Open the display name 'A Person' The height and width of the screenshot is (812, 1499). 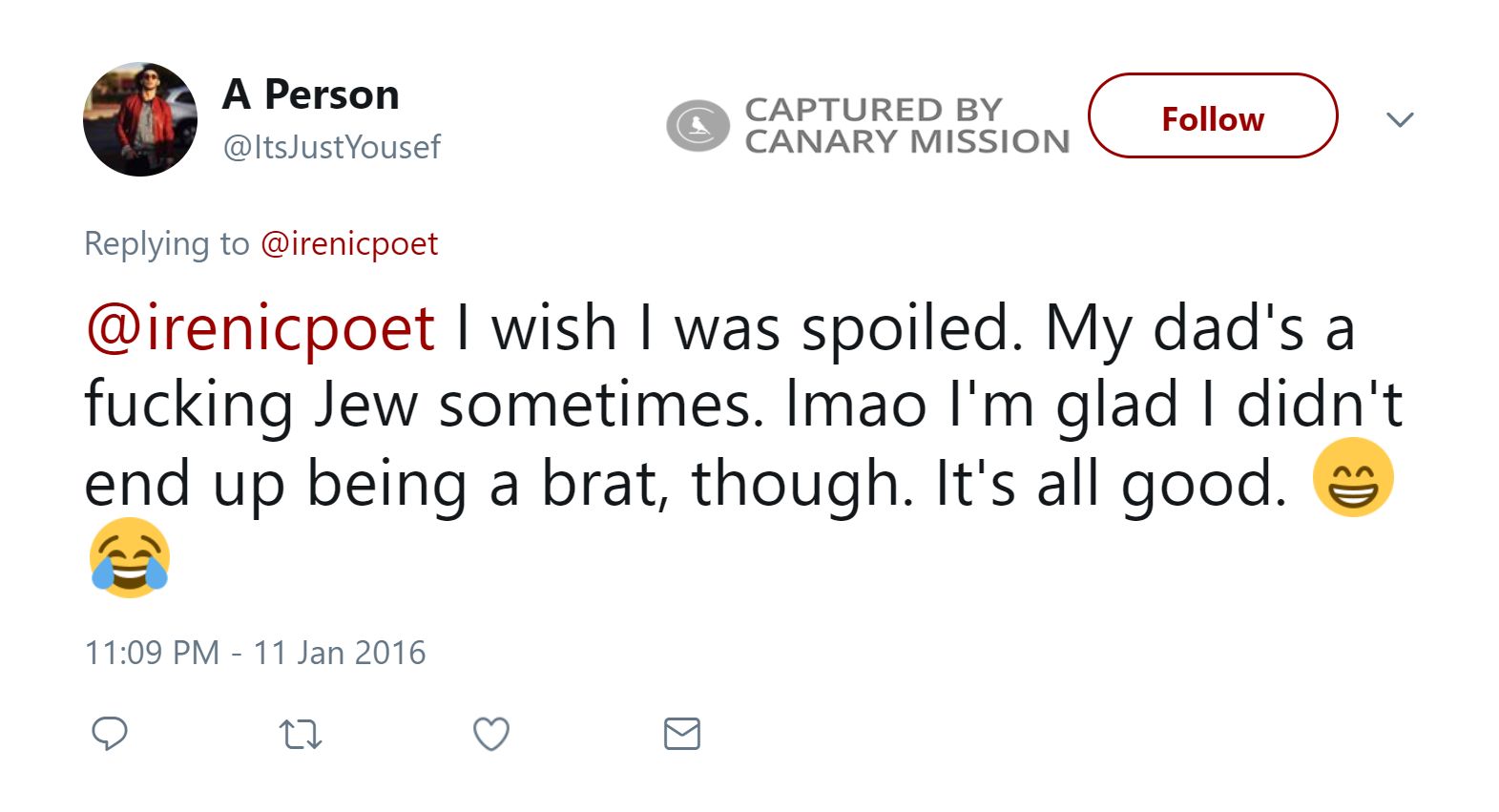[311, 94]
